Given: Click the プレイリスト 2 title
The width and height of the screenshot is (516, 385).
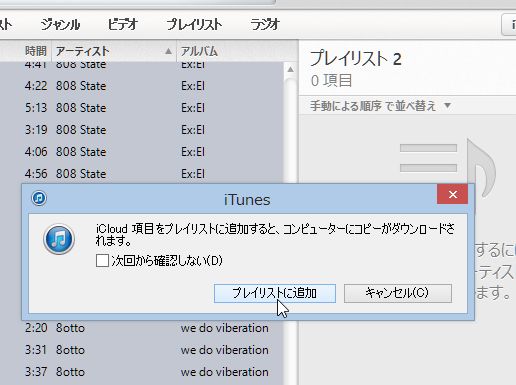Looking at the screenshot, I should point(355,59).
